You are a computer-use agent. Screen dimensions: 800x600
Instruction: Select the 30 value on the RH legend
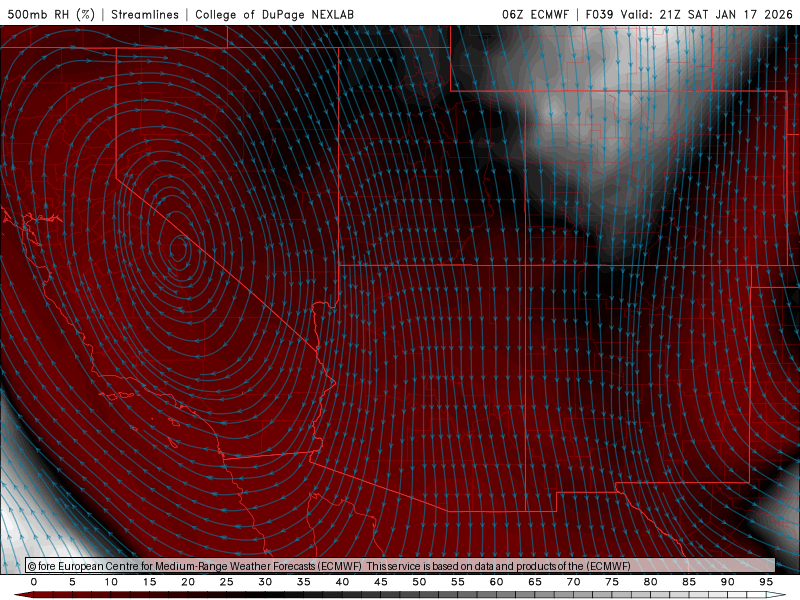[x=265, y=582]
